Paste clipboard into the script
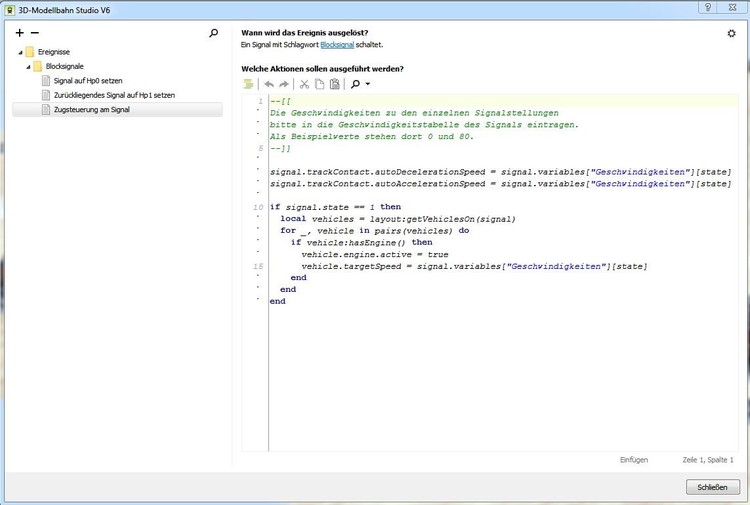 click(x=335, y=85)
